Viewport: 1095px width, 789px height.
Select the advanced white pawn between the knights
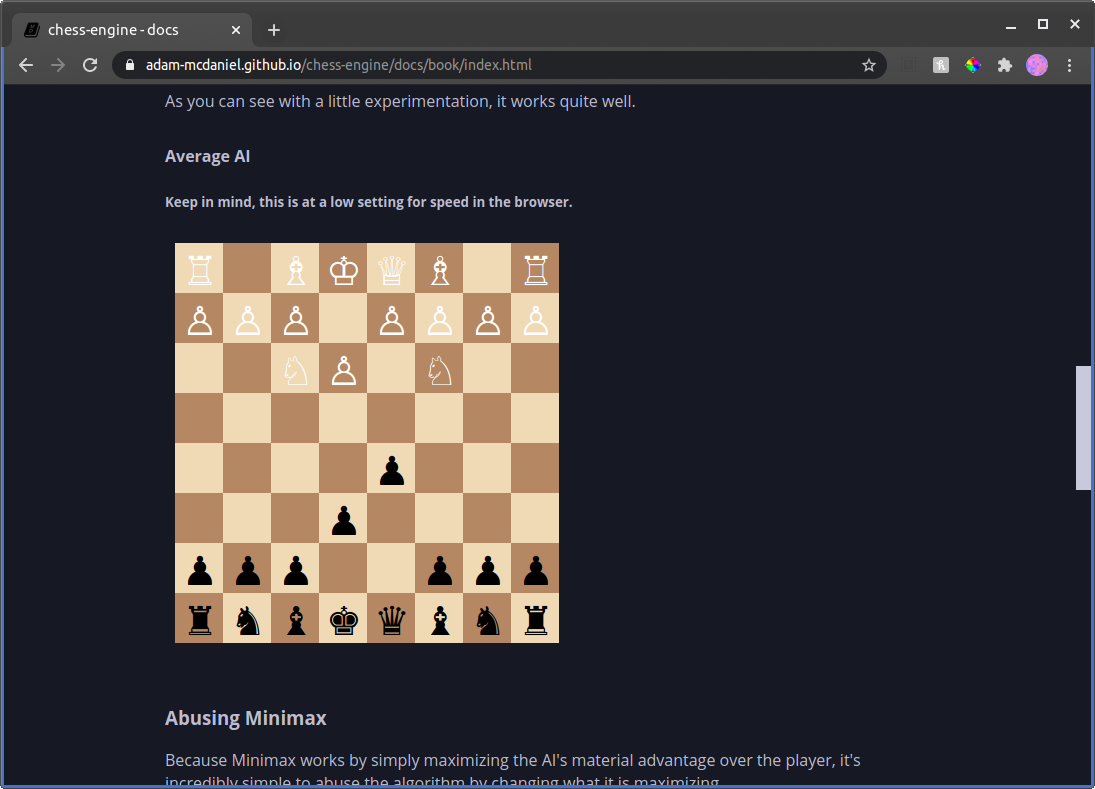[344, 369]
